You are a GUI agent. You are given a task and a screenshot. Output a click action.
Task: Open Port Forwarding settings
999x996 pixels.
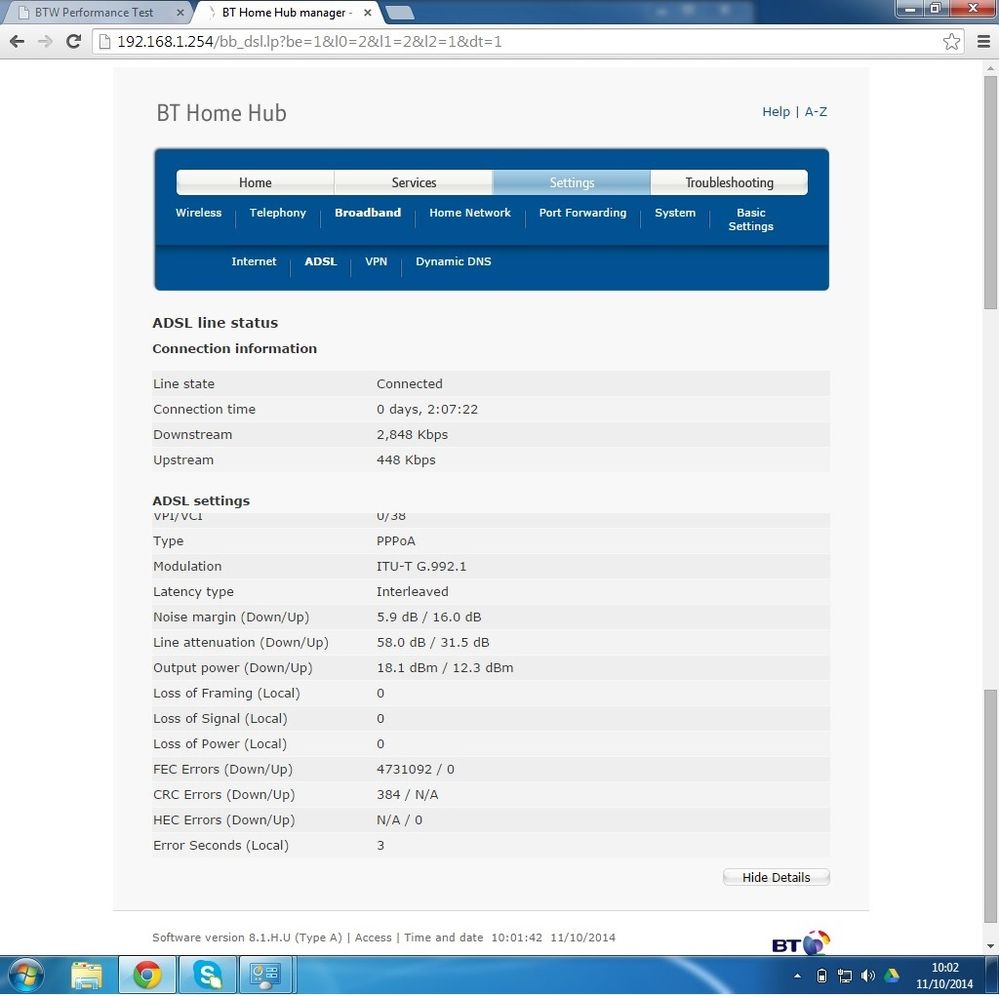(582, 213)
